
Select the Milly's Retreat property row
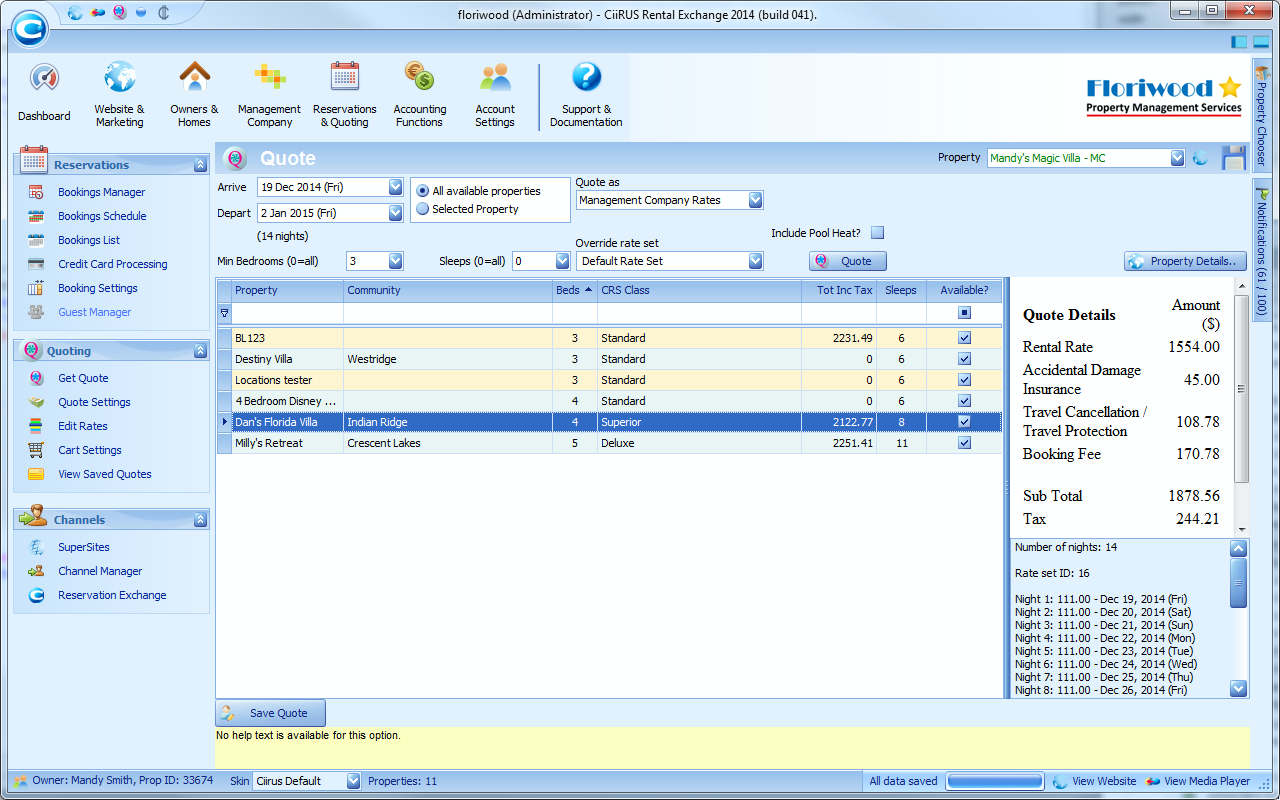point(609,443)
